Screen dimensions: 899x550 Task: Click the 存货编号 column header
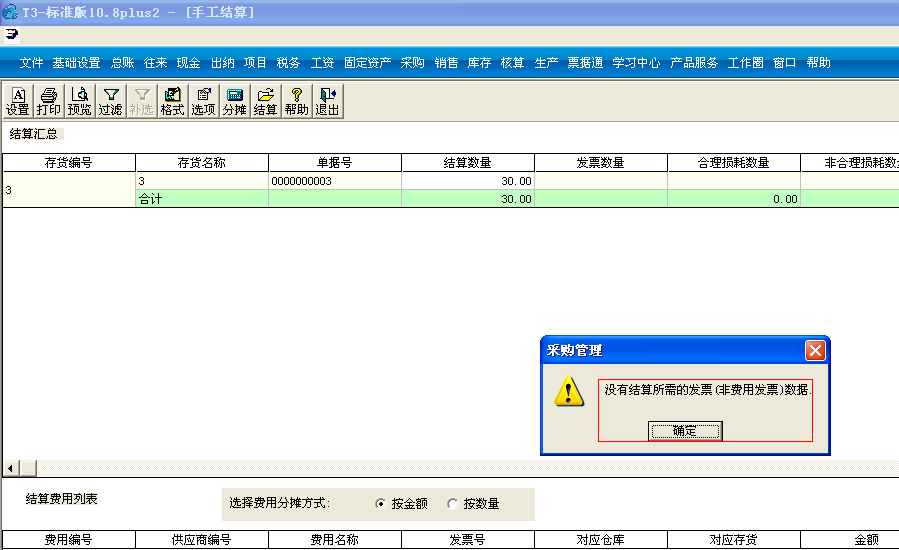(x=69, y=163)
